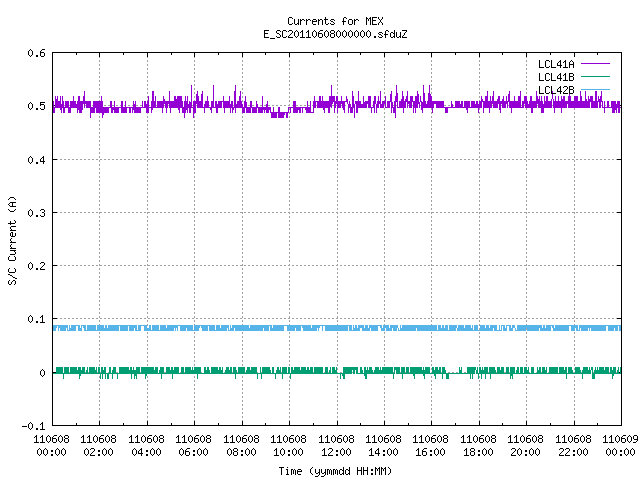Click the 0.6 y-axis tick value
This screenshot has height=480, width=640.
(x=36, y=53)
